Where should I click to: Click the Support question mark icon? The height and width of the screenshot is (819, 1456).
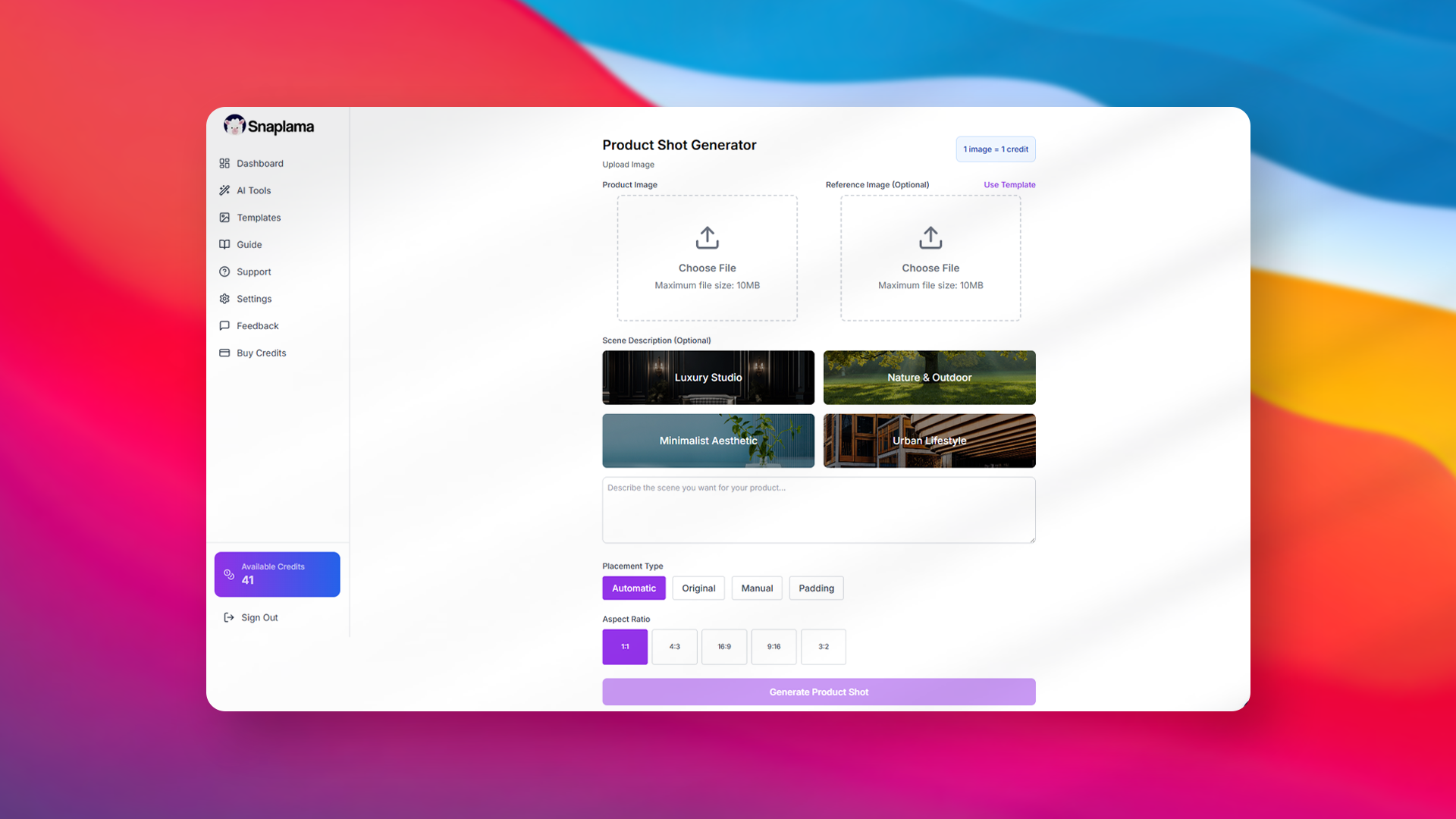(x=224, y=271)
